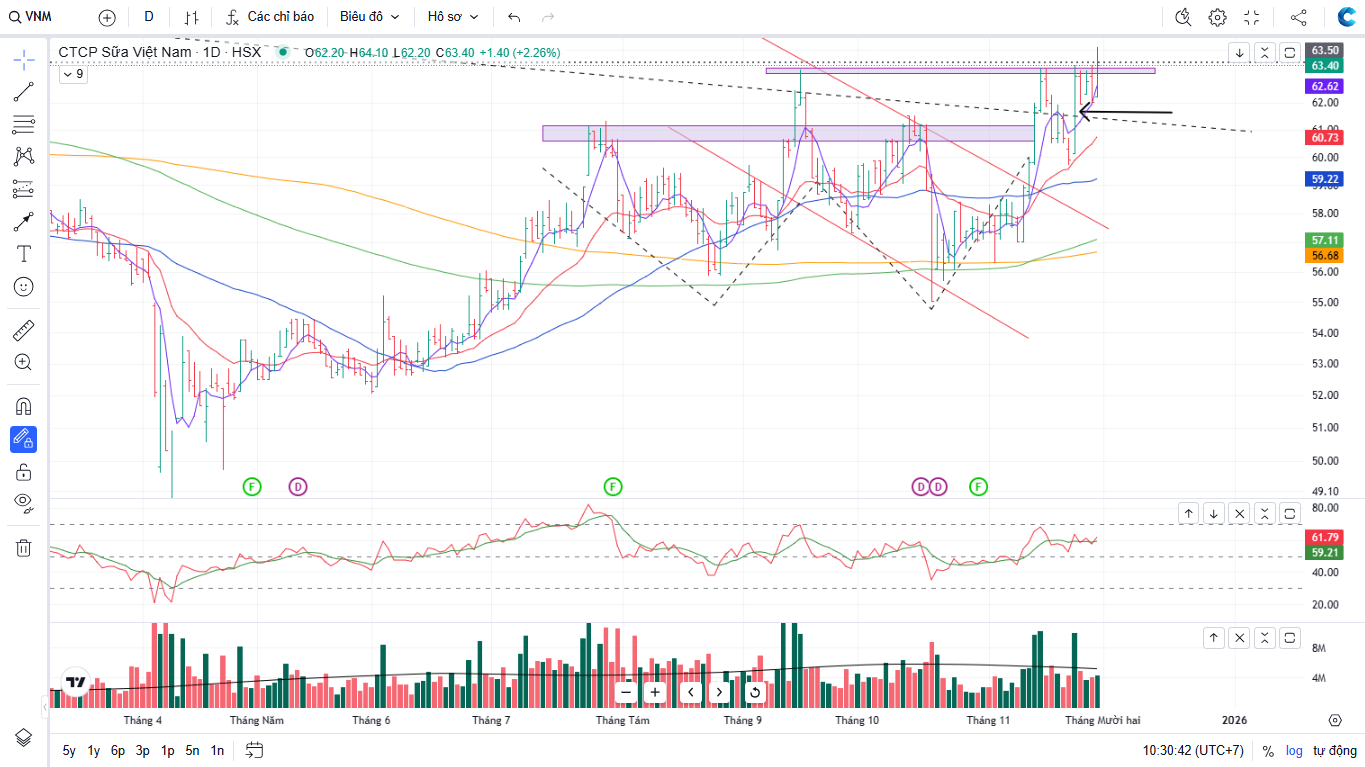The height and width of the screenshot is (767, 1365).
Task: Hide all drawings with eye icon
Action: pos(24,502)
